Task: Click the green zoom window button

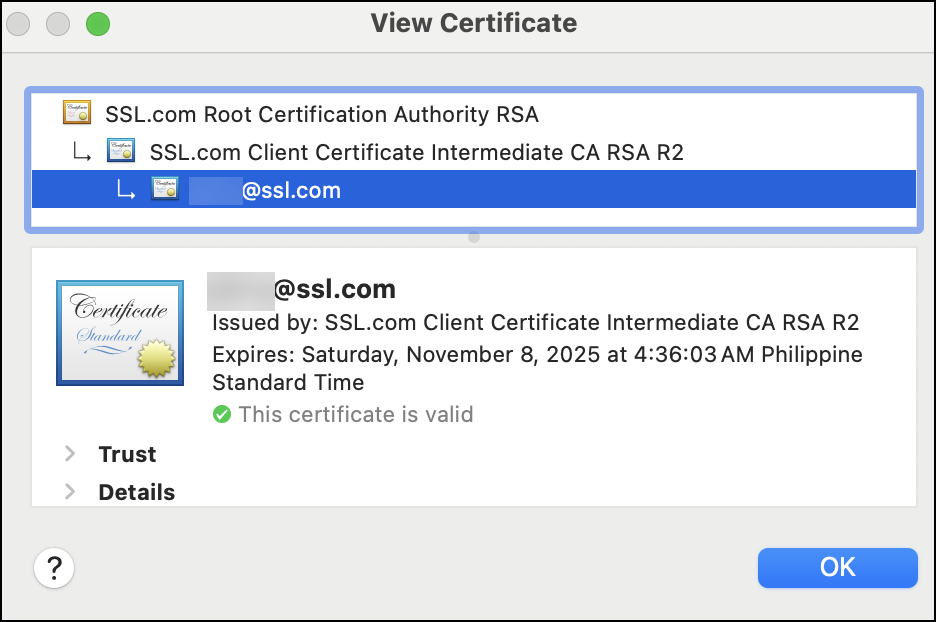Action: (x=98, y=24)
